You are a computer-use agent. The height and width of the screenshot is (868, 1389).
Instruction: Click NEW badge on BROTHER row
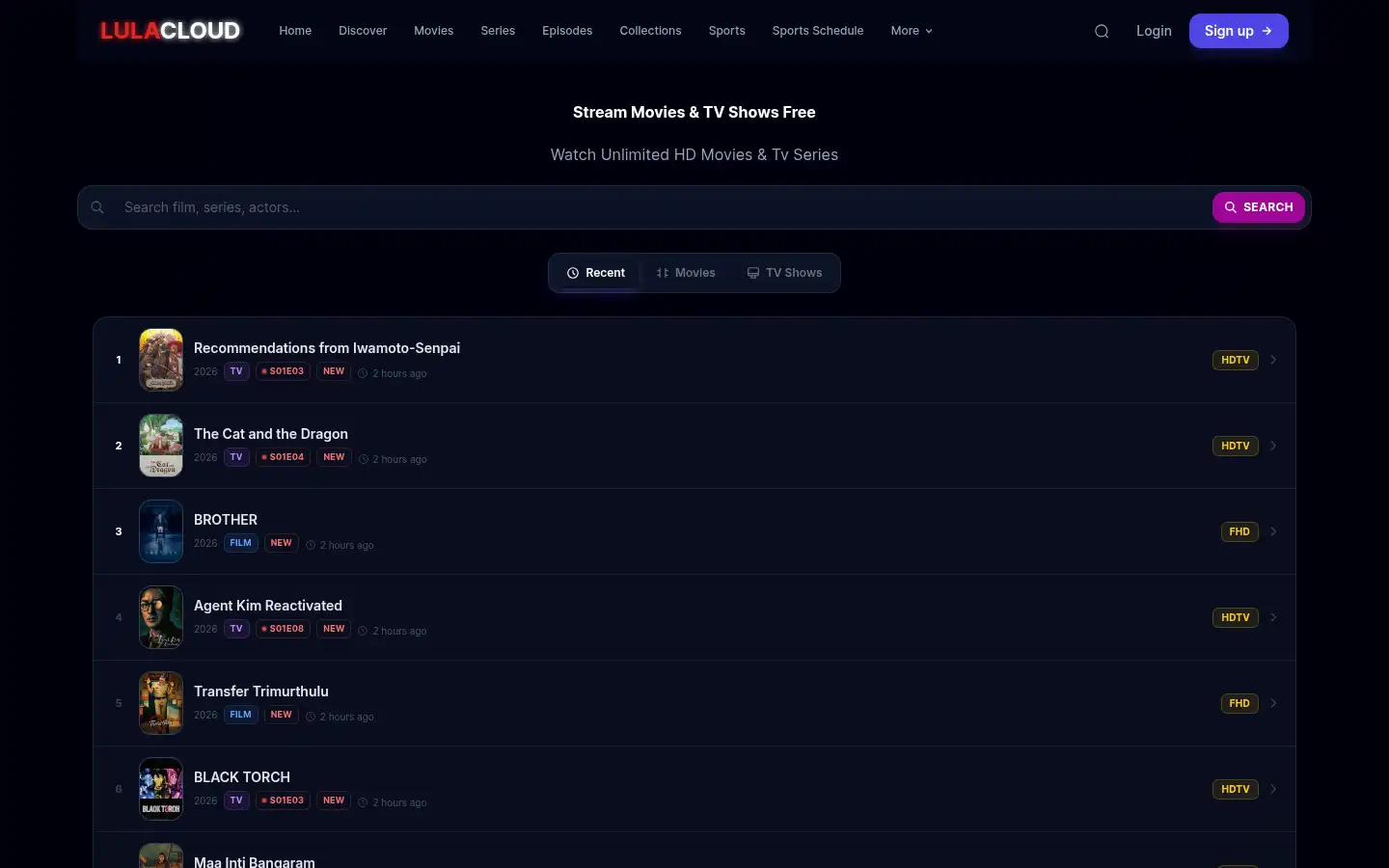pyautogui.click(x=281, y=543)
